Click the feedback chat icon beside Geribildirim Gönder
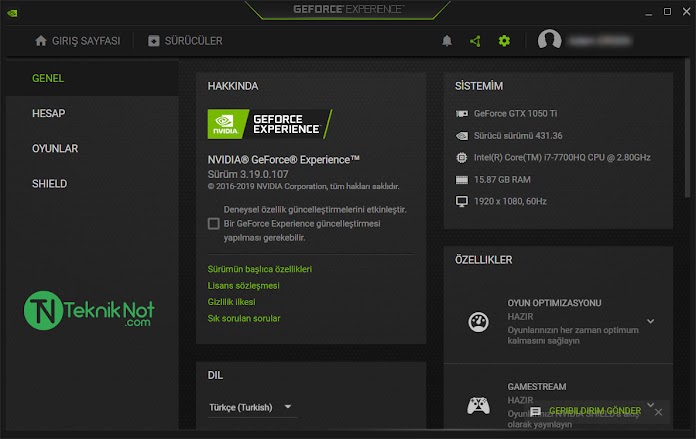 (536, 411)
